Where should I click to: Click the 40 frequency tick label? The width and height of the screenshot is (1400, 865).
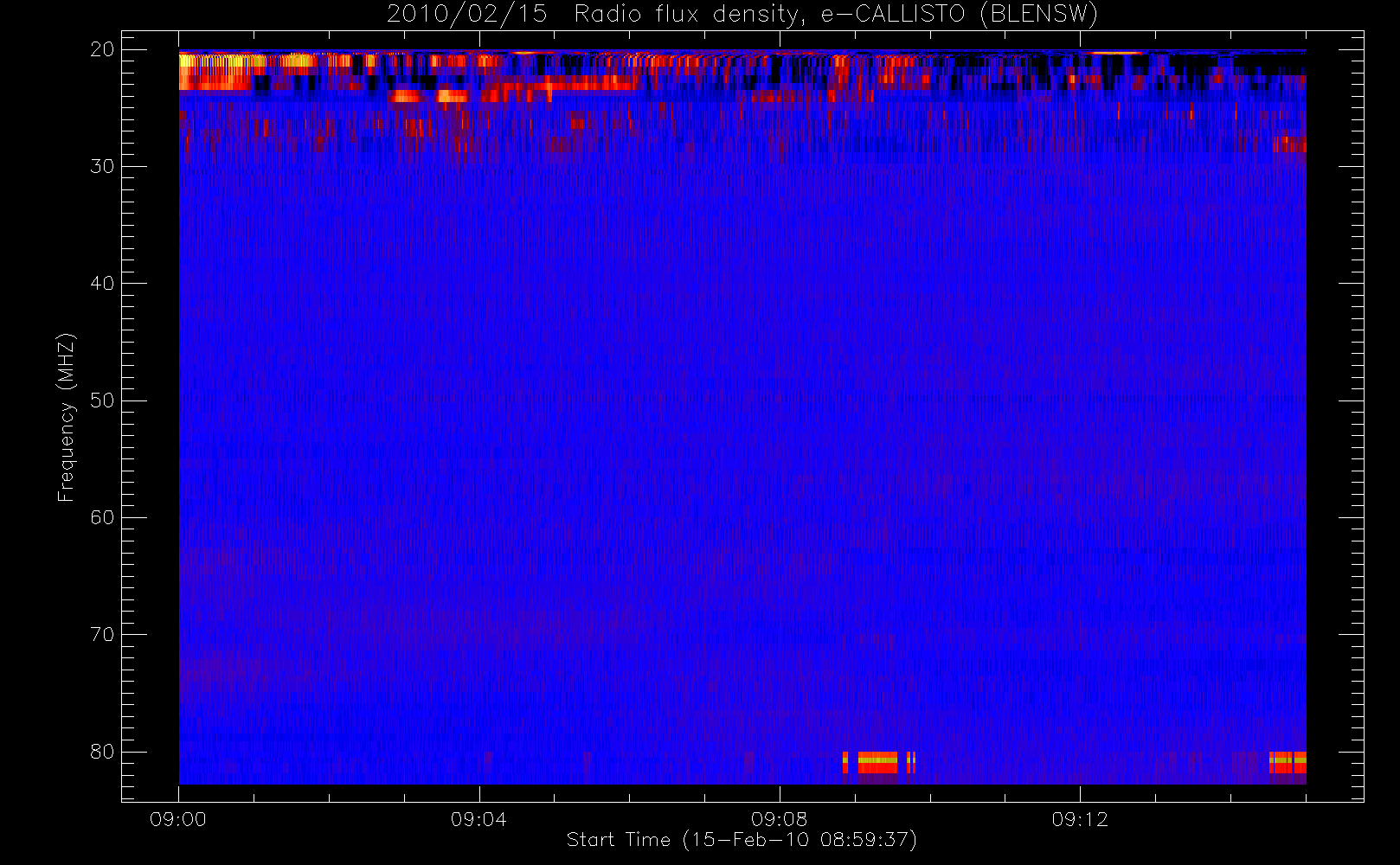click(x=102, y=283)
